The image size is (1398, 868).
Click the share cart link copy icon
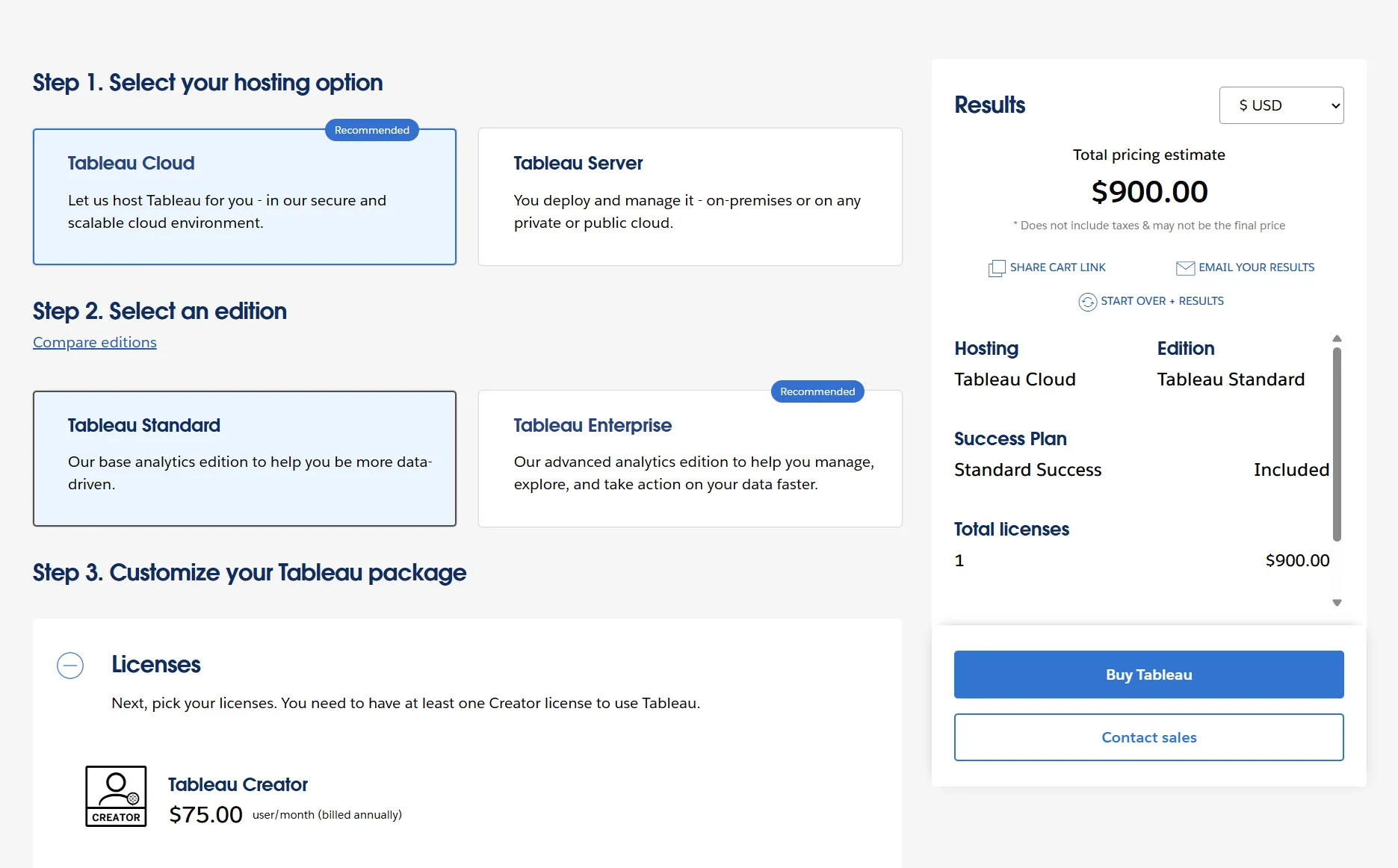[x=997, y=268]
